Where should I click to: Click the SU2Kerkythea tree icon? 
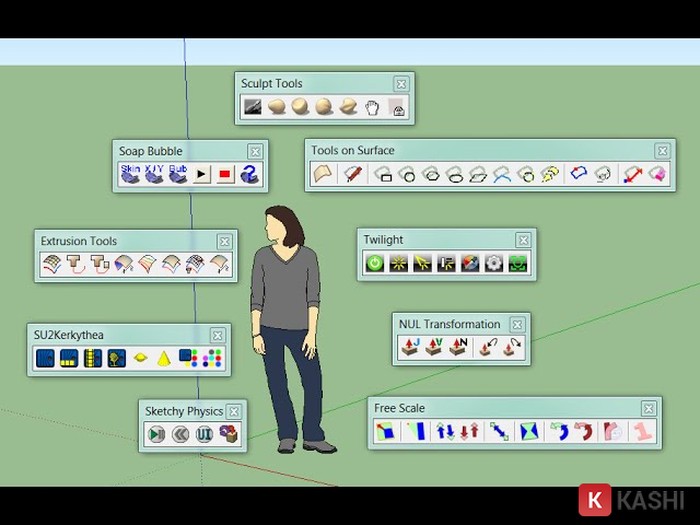(x=117, y=358)
